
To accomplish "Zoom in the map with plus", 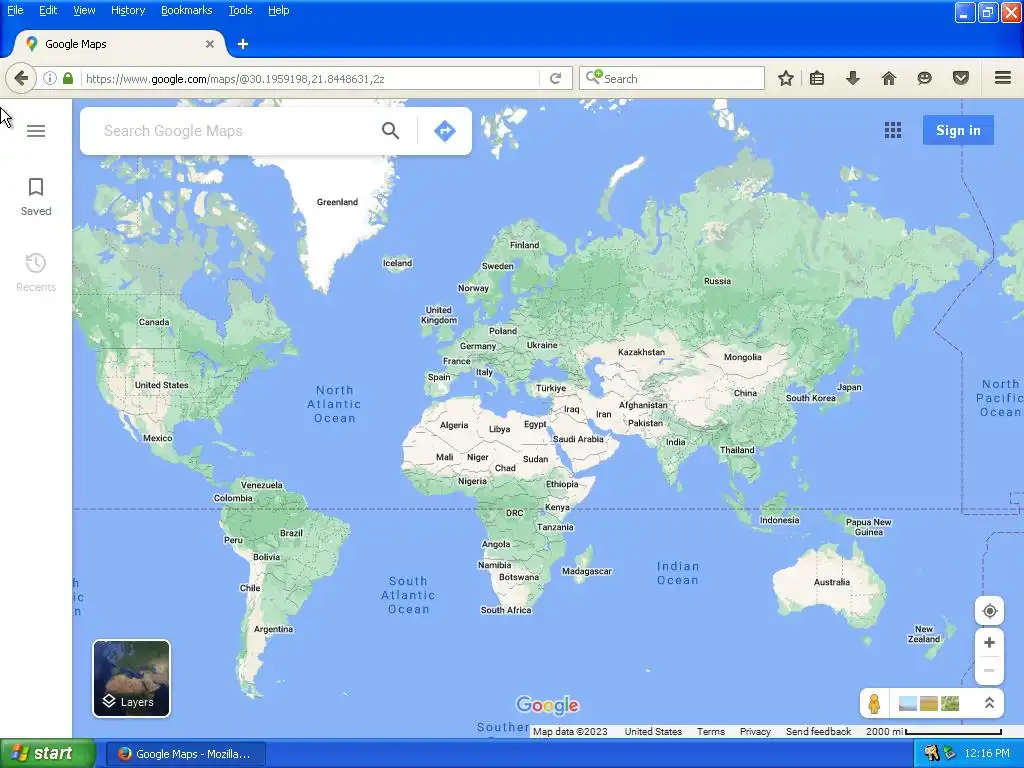I will 989,643.
